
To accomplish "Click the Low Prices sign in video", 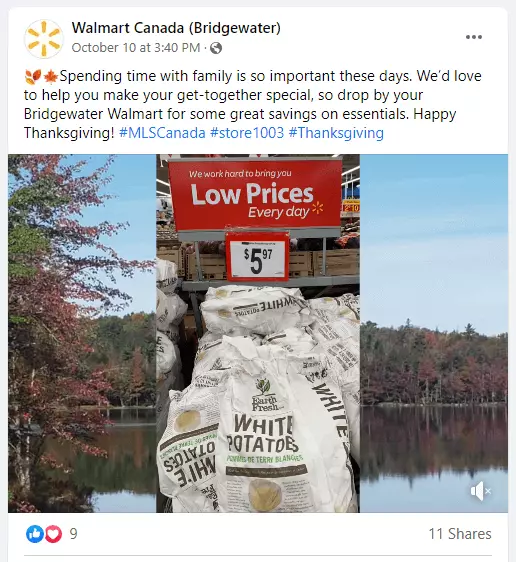I will (255, 195).
